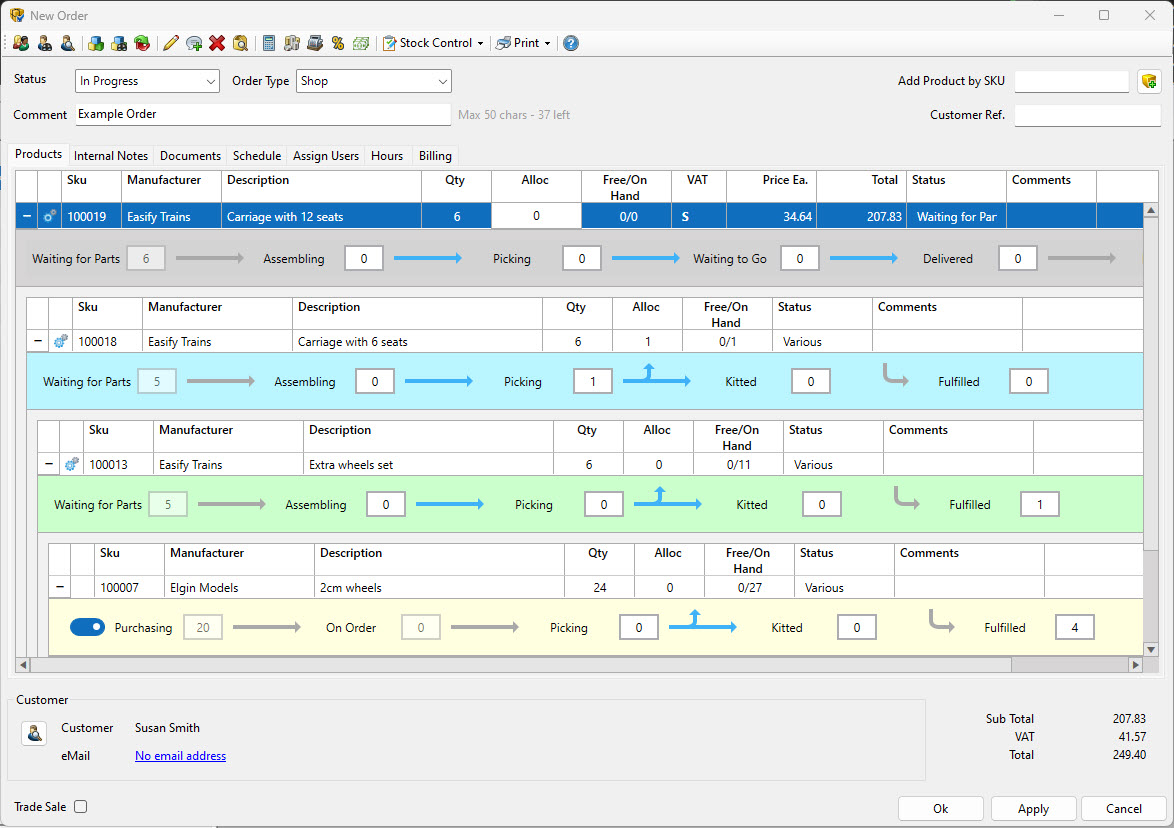Click the pencil edit icon in toolbar
The width and height of the screenshot is (1174, 828).
[171, 43]
